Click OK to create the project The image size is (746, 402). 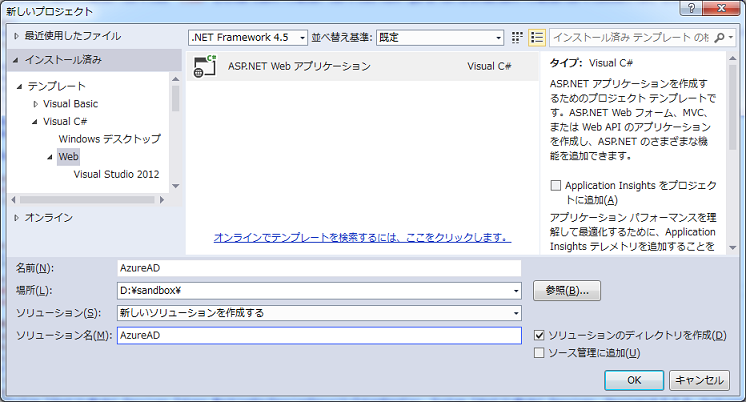(x=634, y=380)
